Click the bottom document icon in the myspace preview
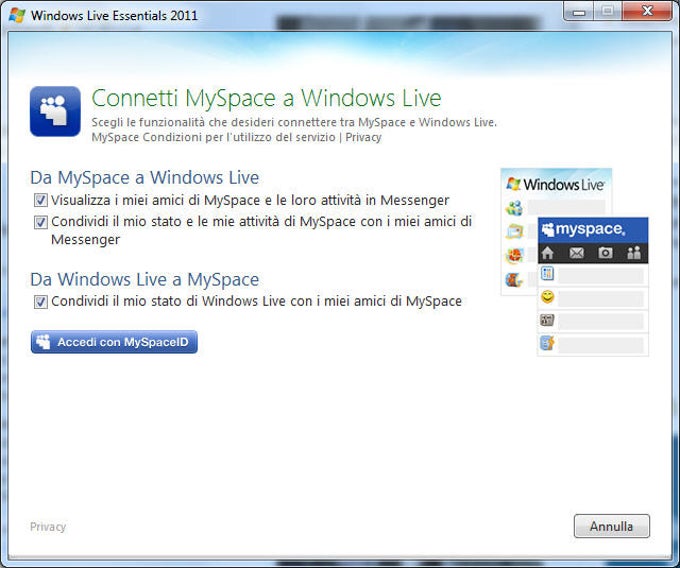The height and width of the screenshot is (568, 680). pos(547,343)
